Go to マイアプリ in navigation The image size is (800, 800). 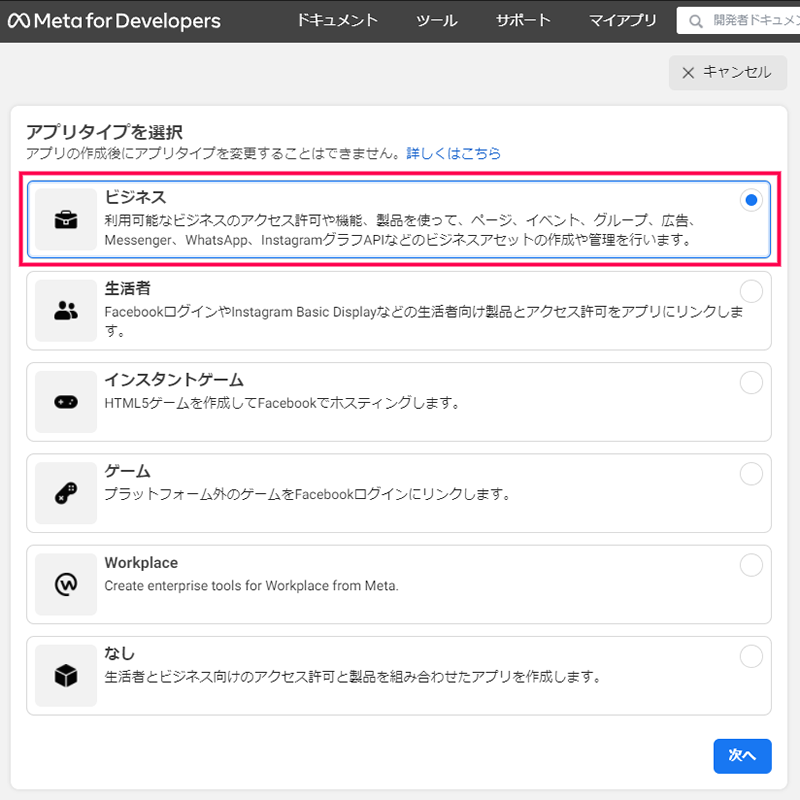pos(623,21)
